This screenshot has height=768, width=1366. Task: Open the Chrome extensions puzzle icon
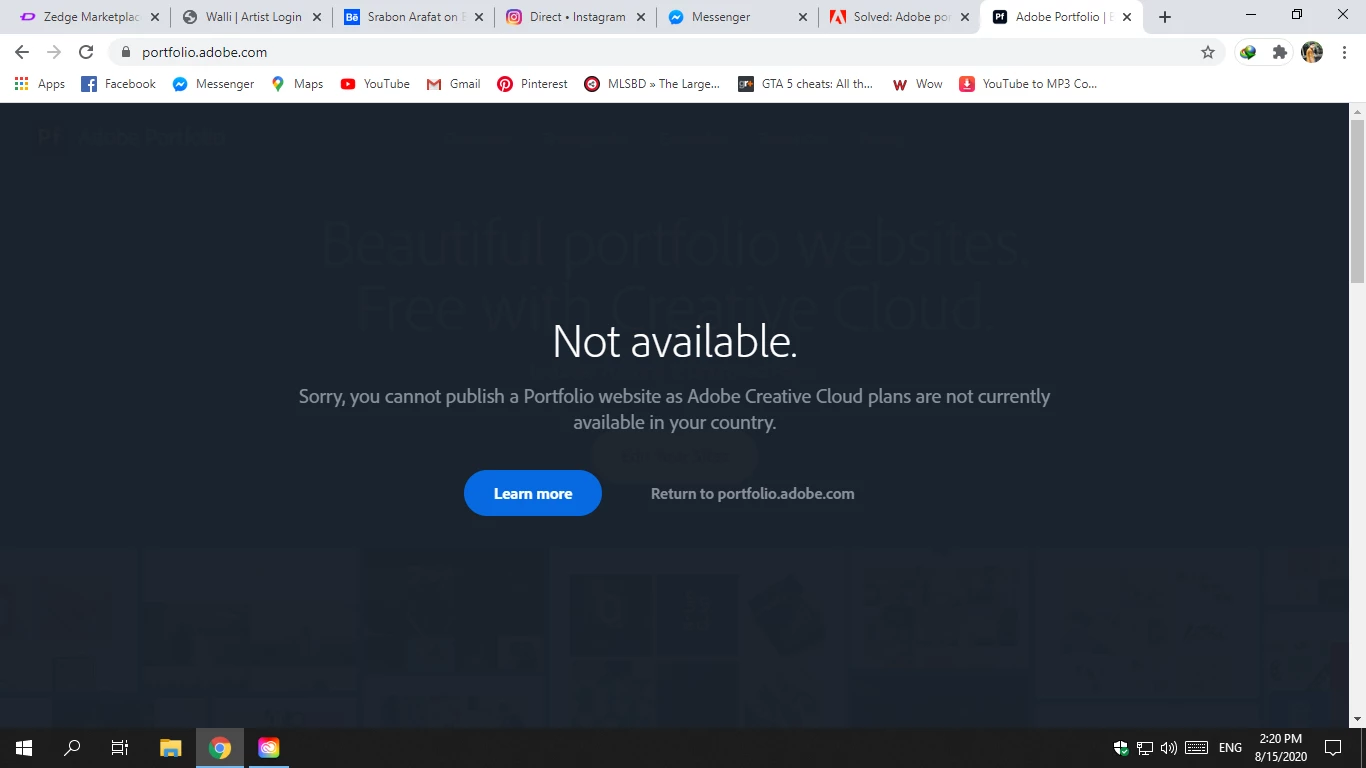(x=1280, y=52)
